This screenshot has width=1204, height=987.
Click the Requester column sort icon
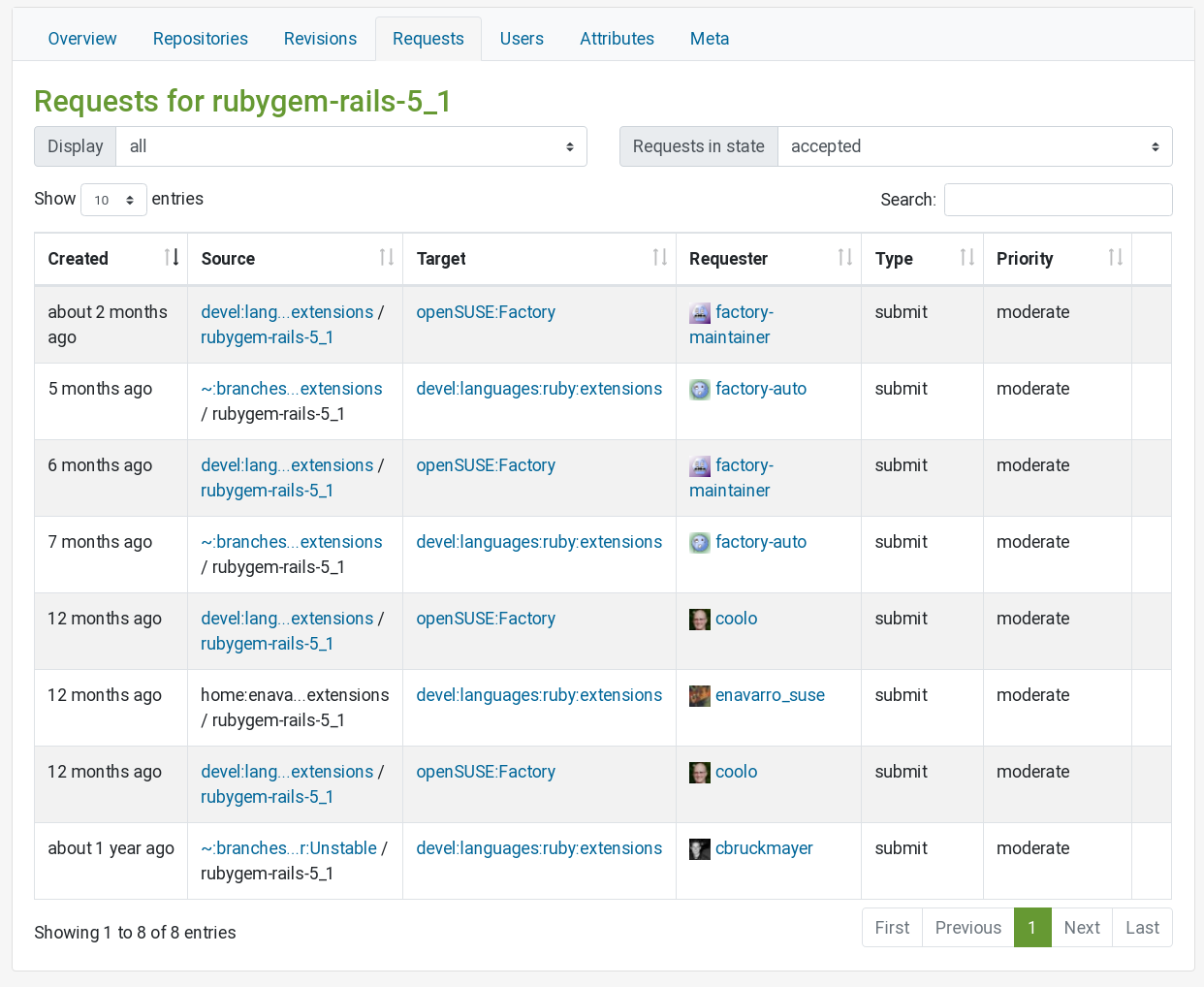844,258
